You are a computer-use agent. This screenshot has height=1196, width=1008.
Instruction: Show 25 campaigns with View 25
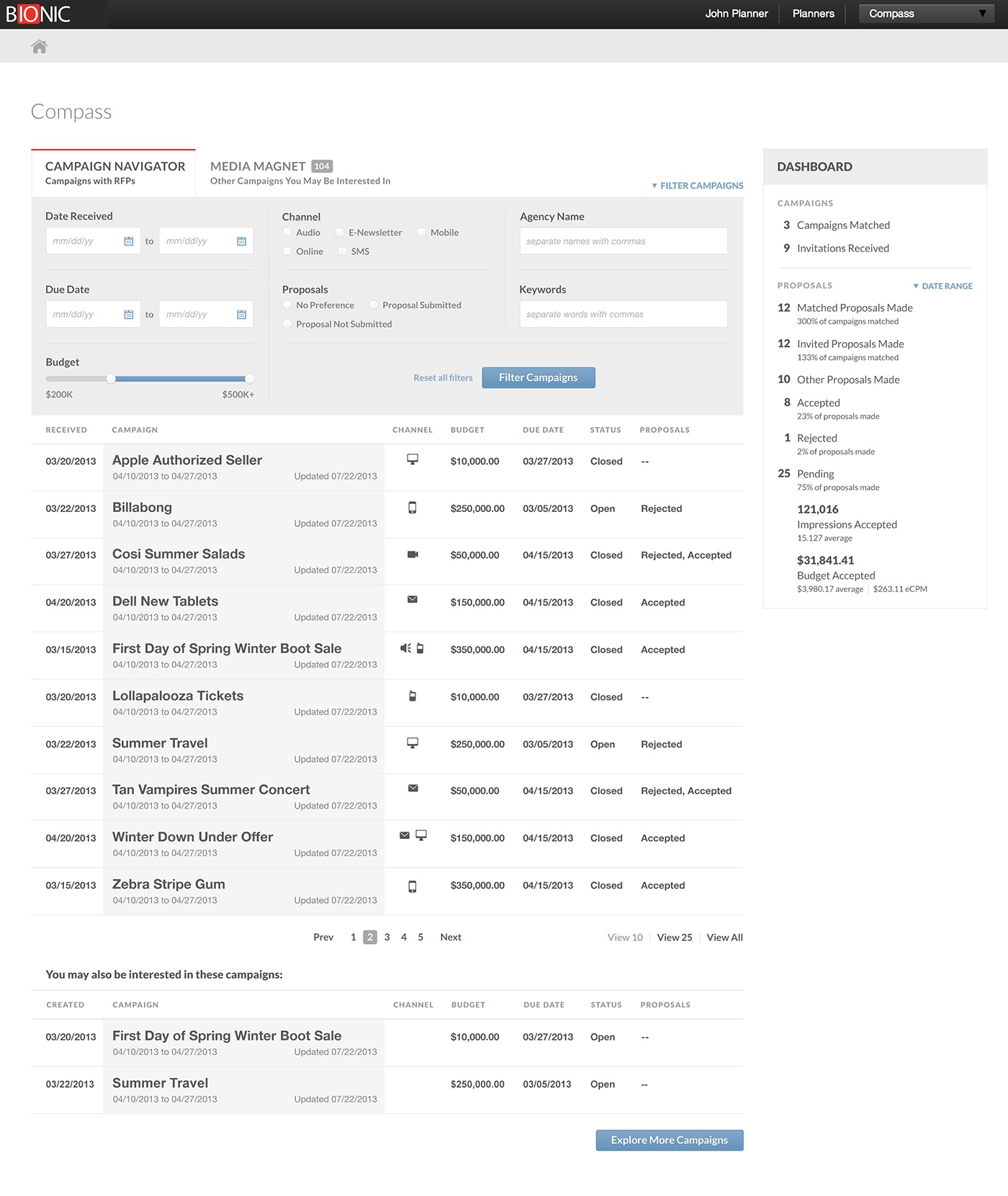[x=675, y=938]
